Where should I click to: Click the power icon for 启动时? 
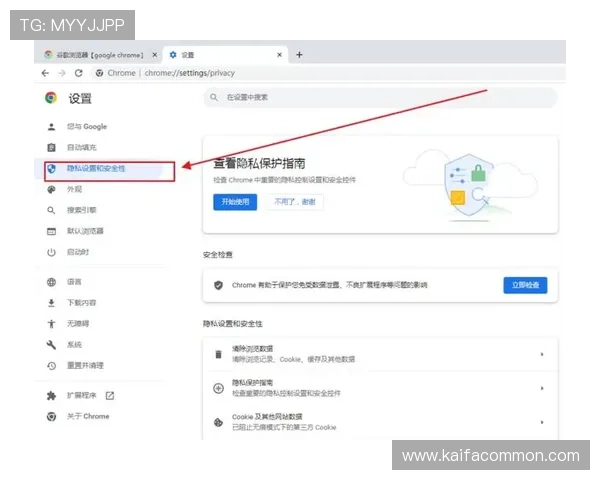[x=51, y=252]
